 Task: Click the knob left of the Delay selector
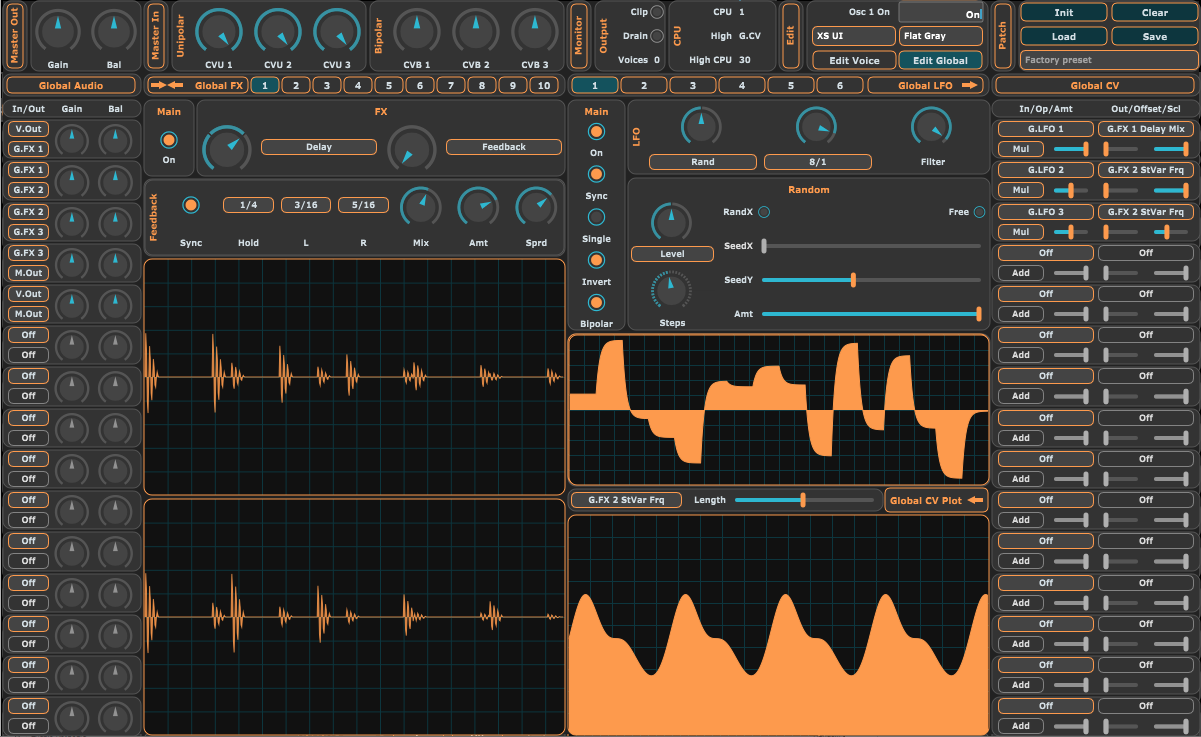click(227, 148)
